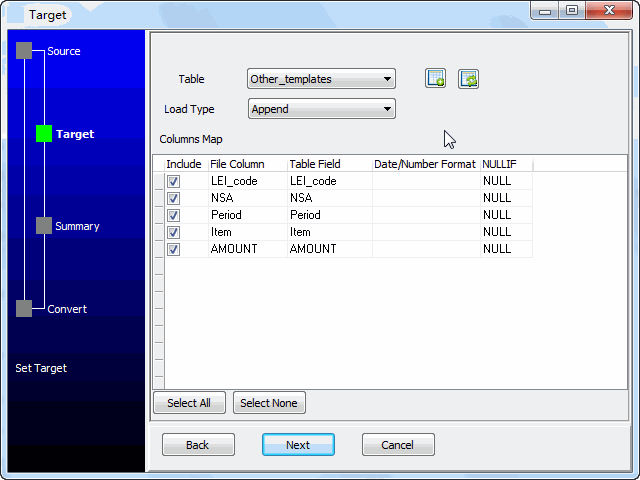Open the Table dropdown showing Other_templates

click(x=321, y=79)
